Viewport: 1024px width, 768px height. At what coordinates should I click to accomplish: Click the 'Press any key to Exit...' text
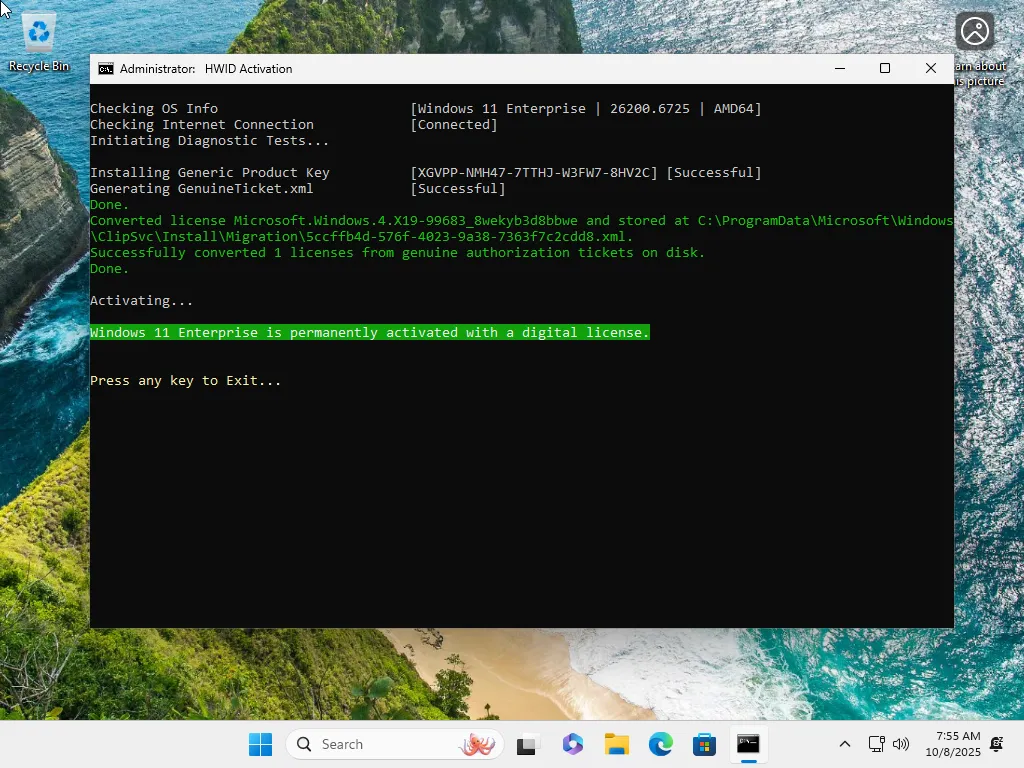point(185,381)
